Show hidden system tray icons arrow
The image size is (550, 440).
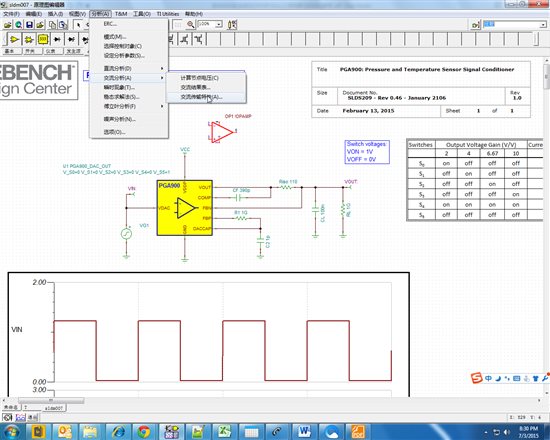pos(486,432)
